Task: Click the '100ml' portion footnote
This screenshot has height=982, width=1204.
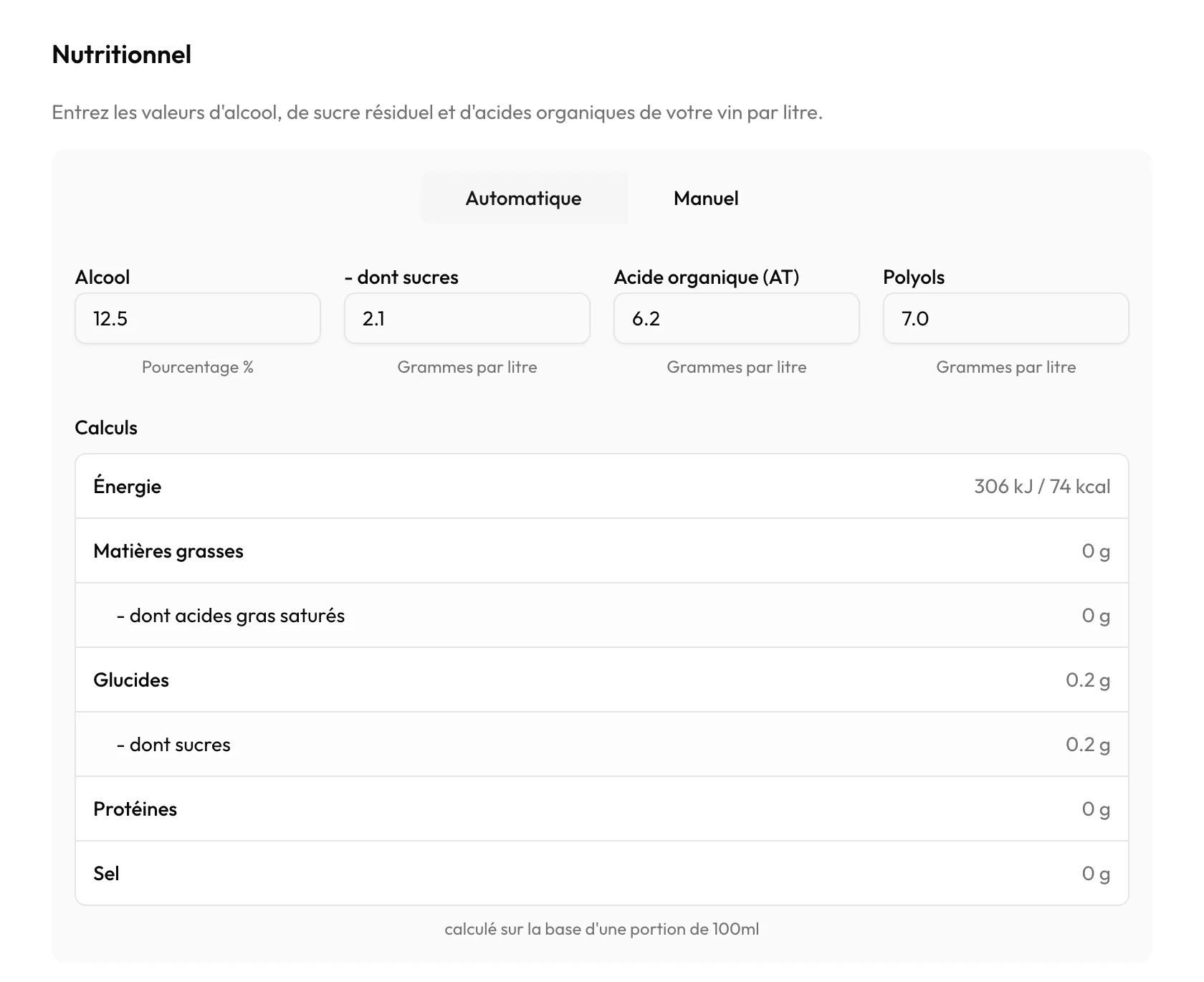Action: coord(602,929)
